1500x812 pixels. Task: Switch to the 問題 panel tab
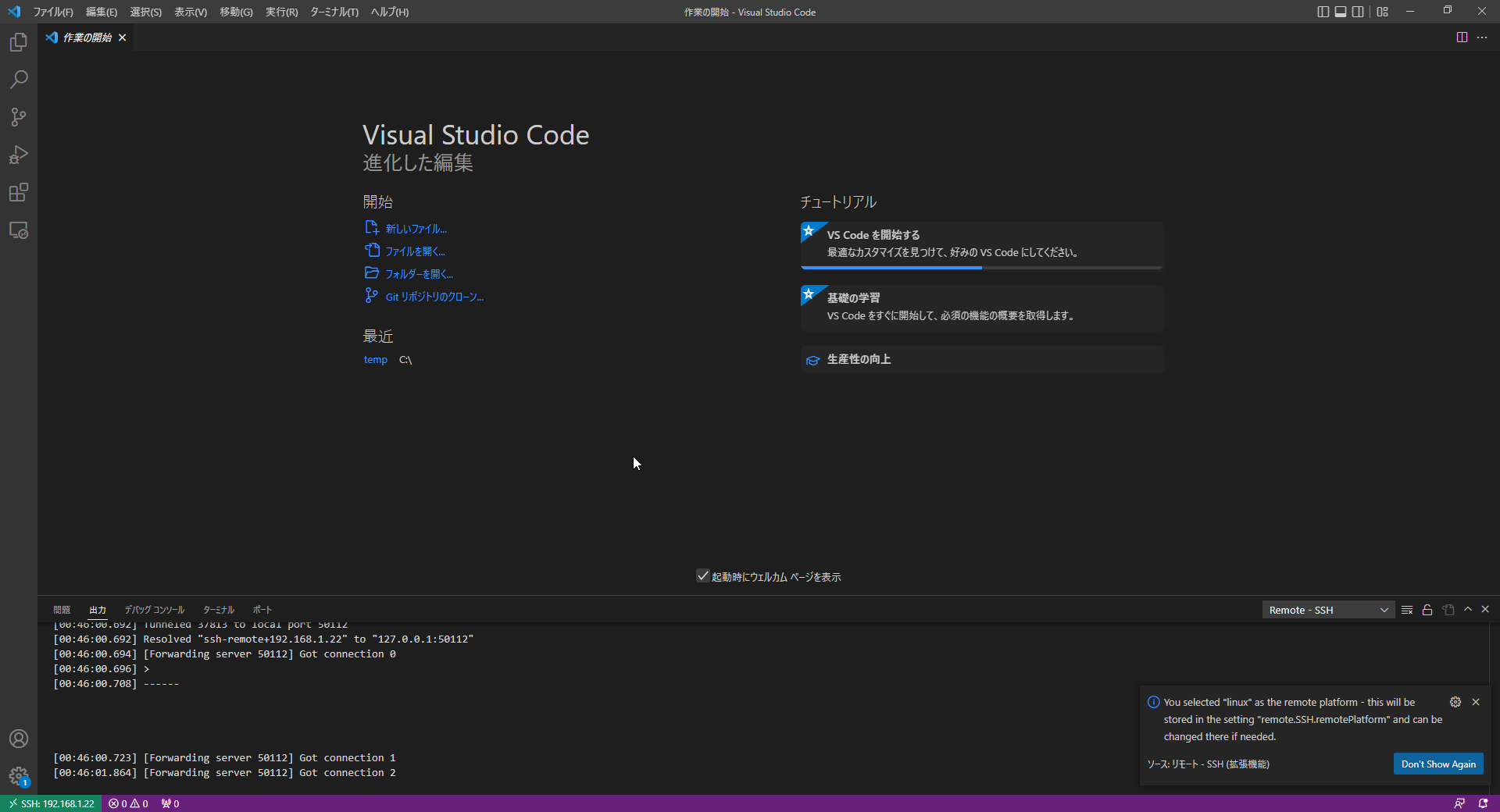pos(62,610)
